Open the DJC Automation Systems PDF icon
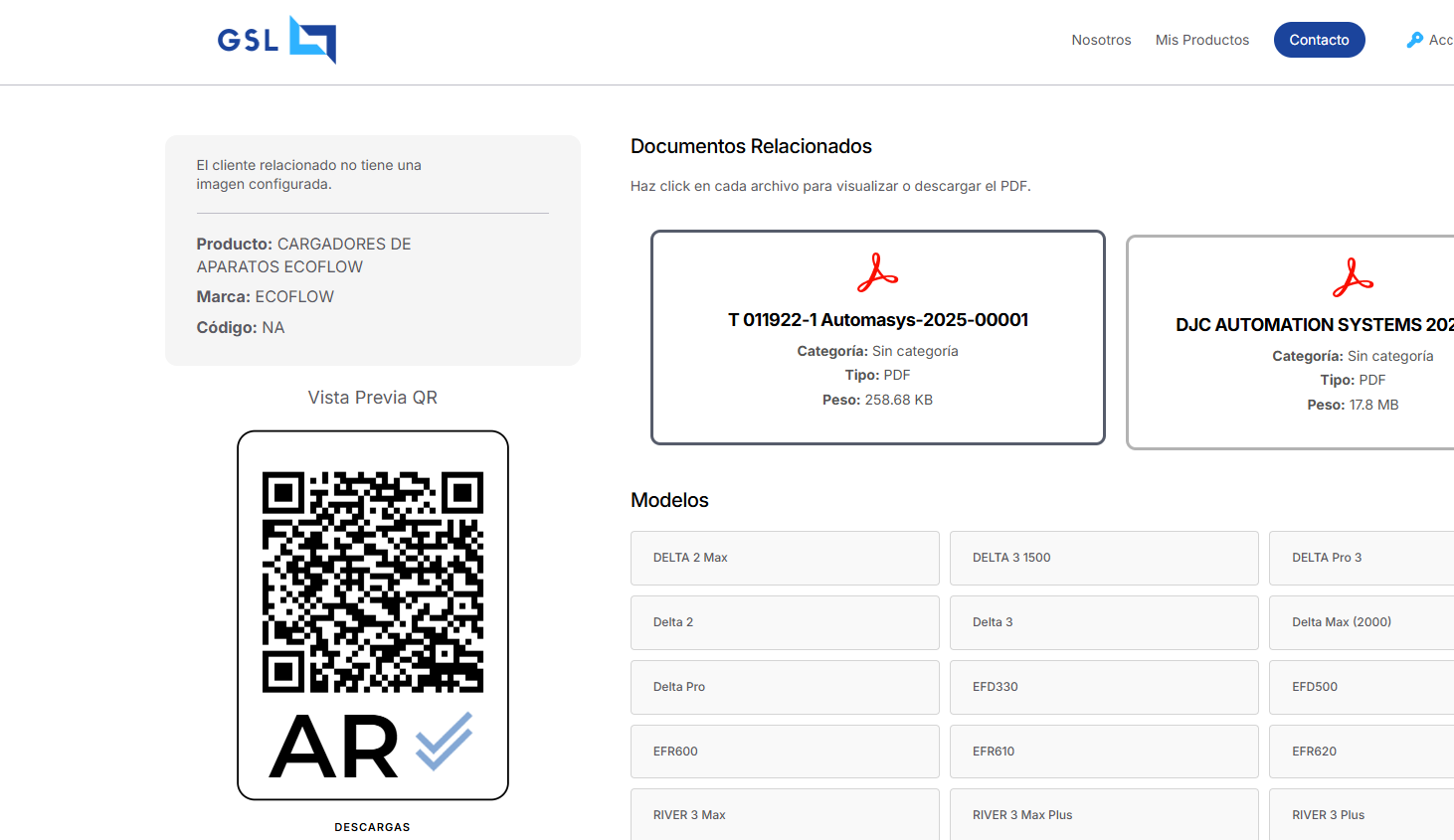 [1353, 277]
